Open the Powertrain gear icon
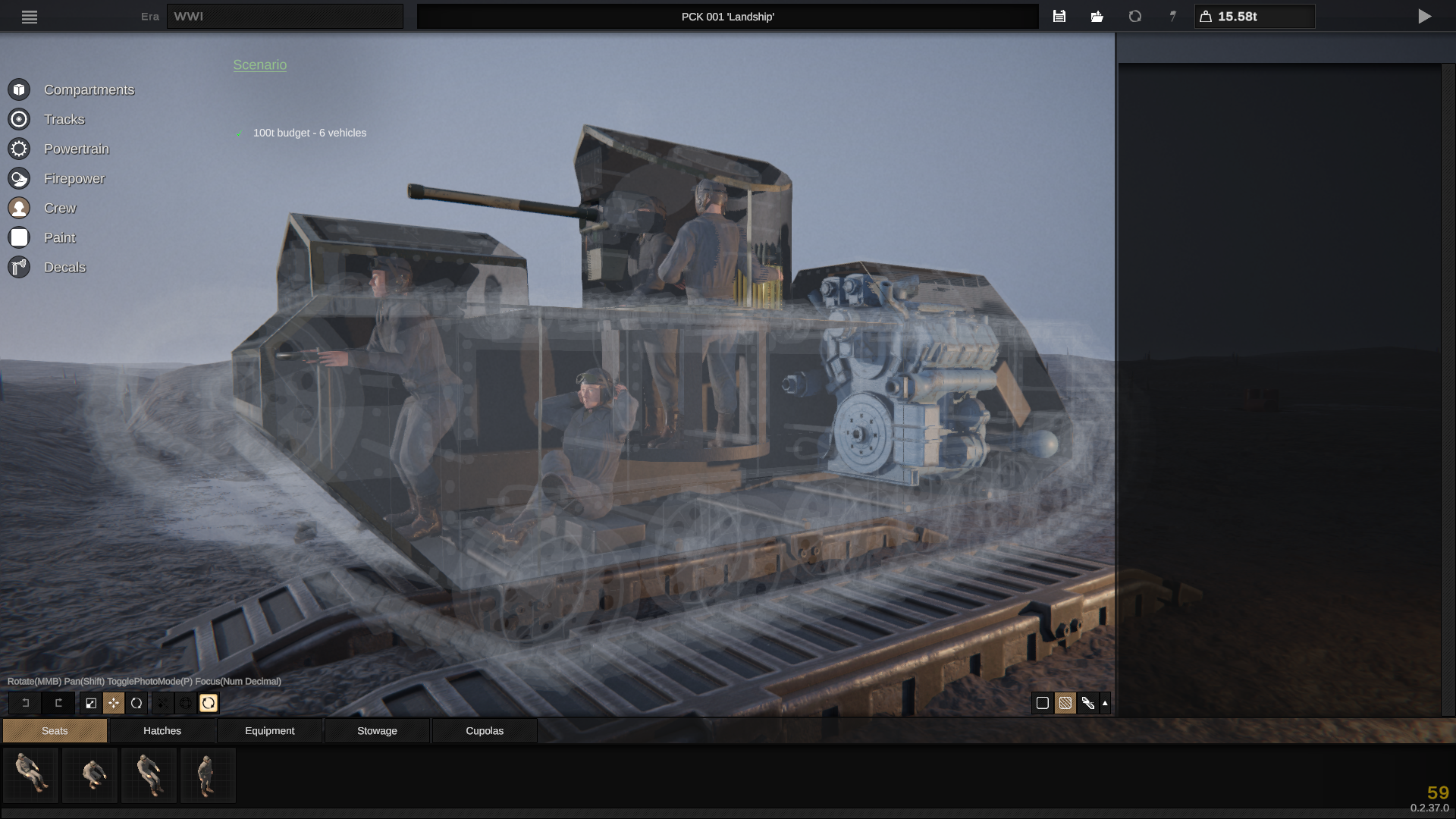The width and height of the screenshot is (1456, 819). coord(19,149)
